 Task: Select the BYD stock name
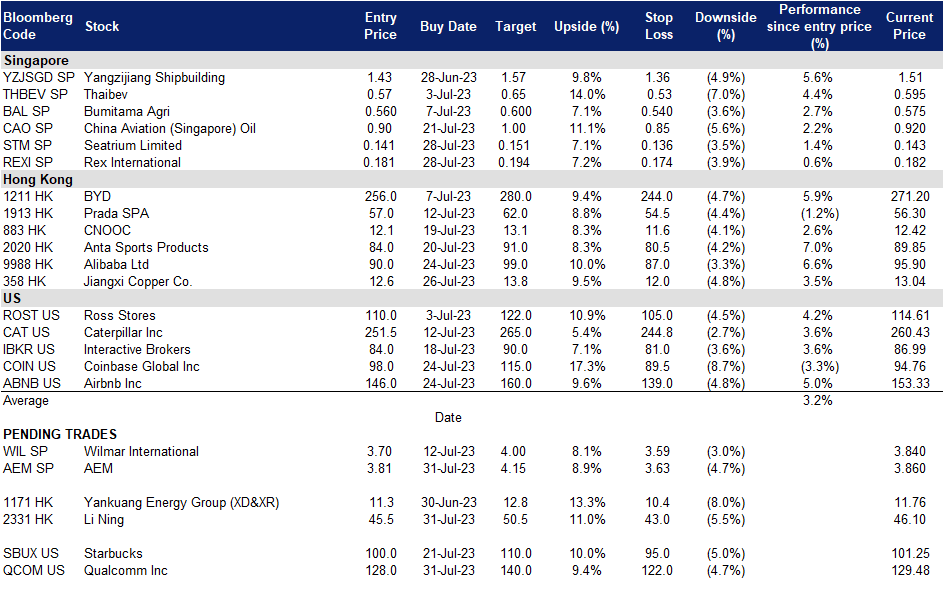coord(97,197)
